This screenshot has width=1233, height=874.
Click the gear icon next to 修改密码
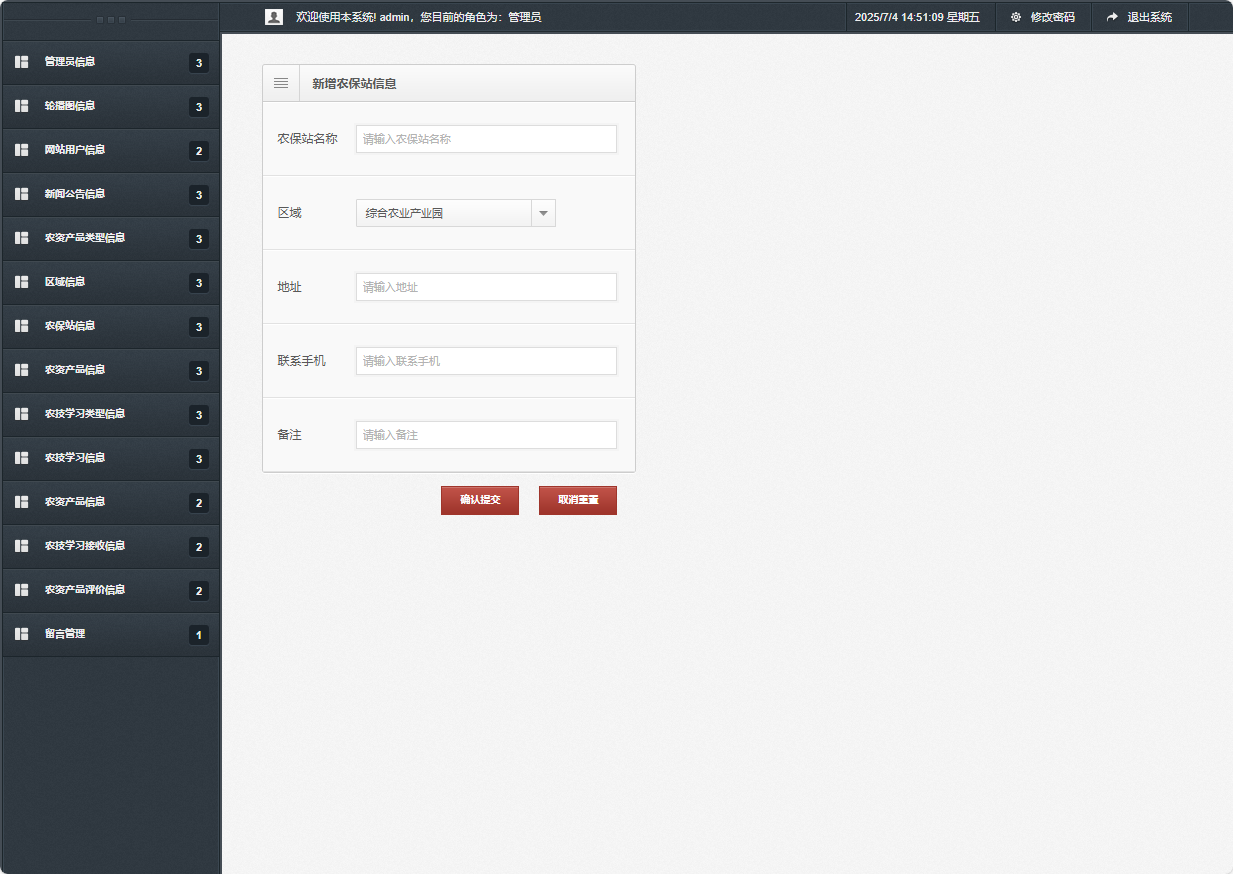[1016, 17]
